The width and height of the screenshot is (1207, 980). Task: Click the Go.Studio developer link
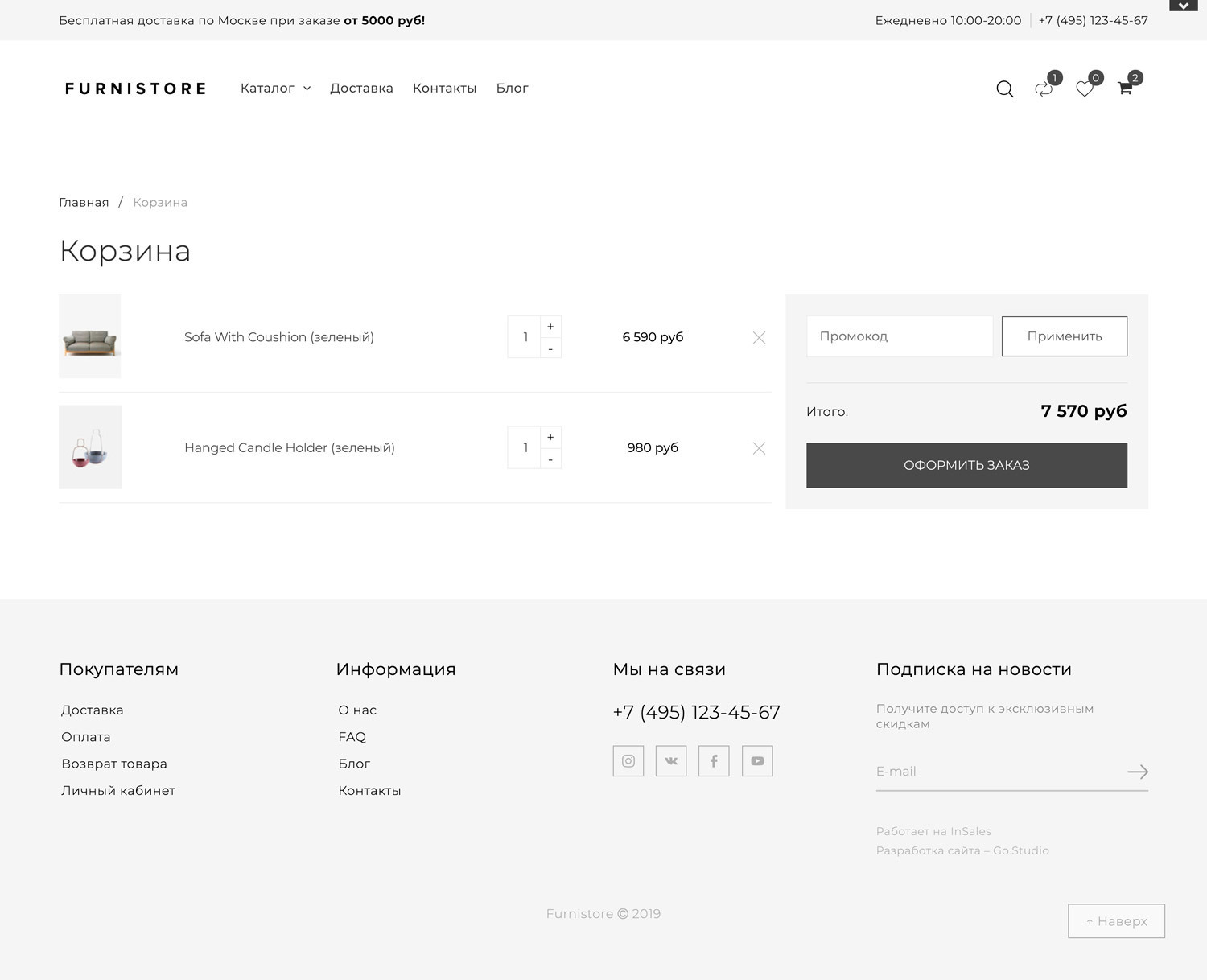coord(1020,850)
